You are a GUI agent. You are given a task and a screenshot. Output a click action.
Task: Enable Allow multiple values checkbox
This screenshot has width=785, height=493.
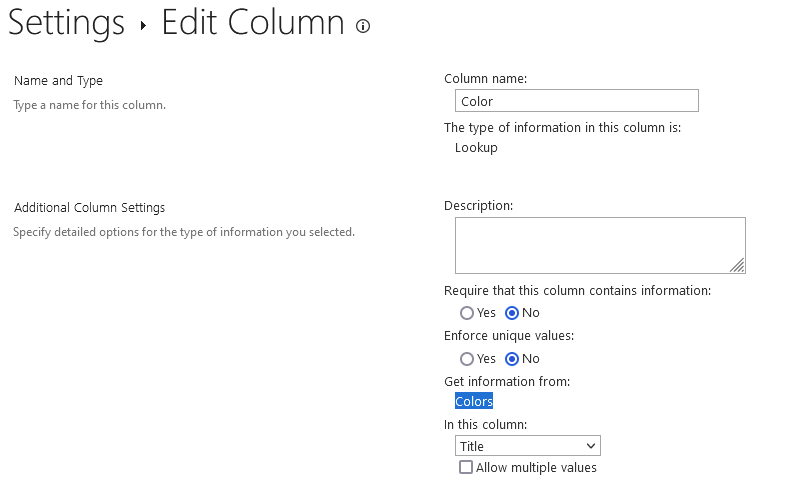point(466,467)
